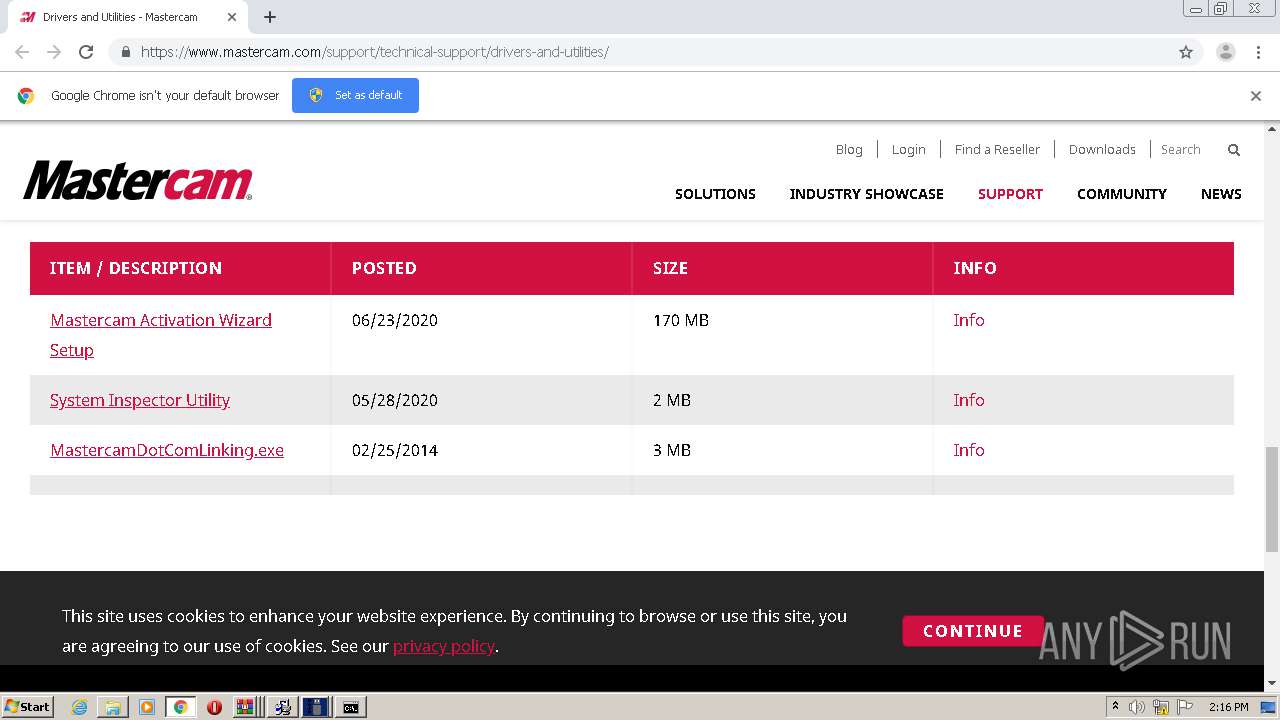1280x720 pixels.
Task: Click the page vertical scrollbar thumb
Action: point(1272,499)
